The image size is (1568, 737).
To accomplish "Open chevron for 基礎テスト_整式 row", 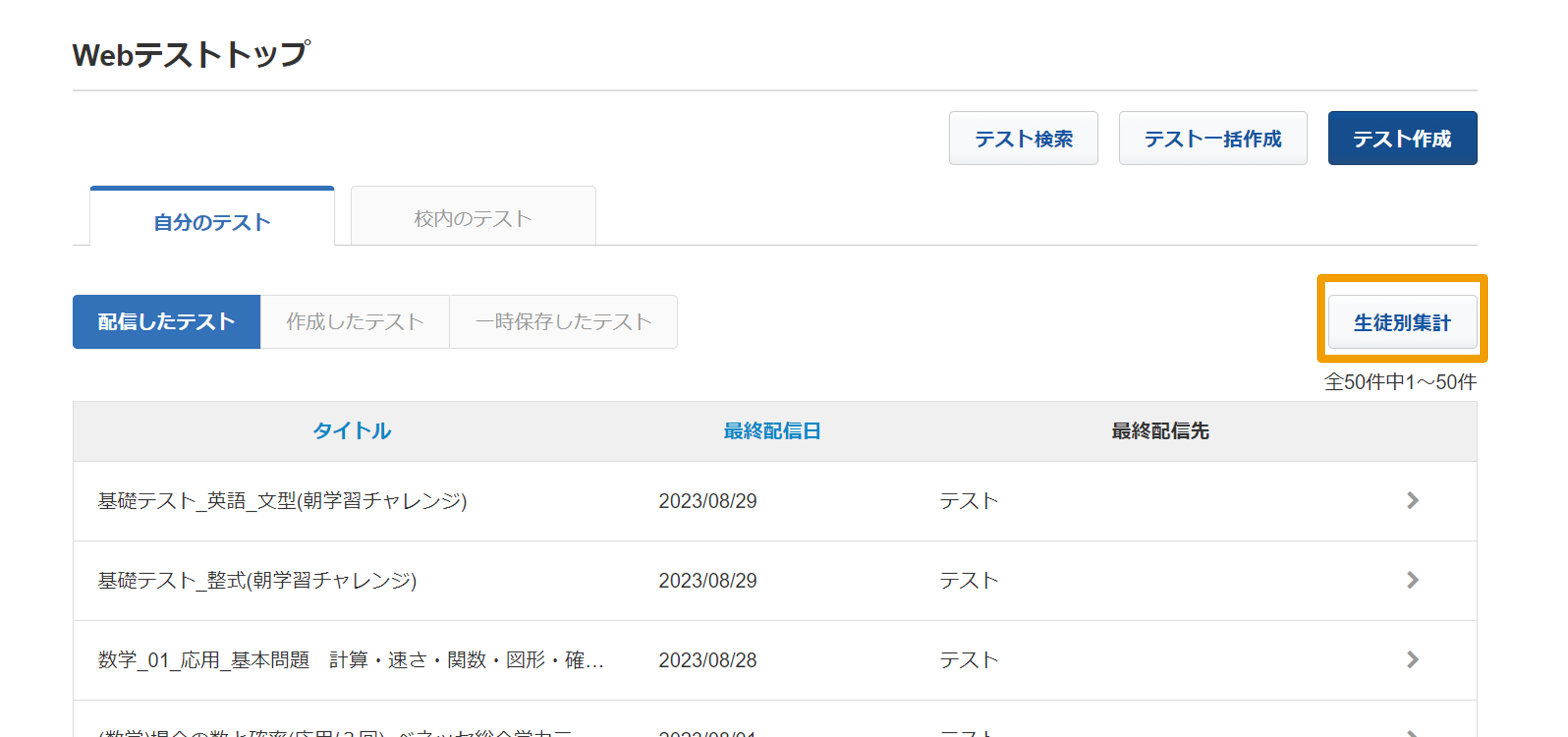I will coord(1412,580).
